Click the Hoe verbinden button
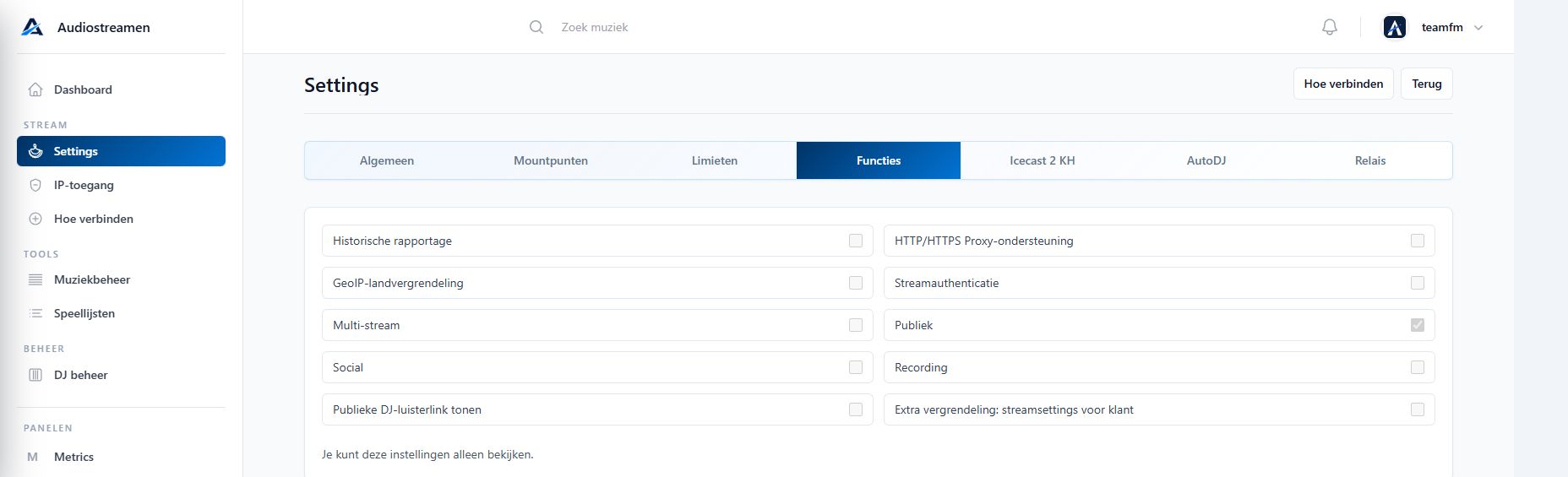 click(x=1343, y=84)
